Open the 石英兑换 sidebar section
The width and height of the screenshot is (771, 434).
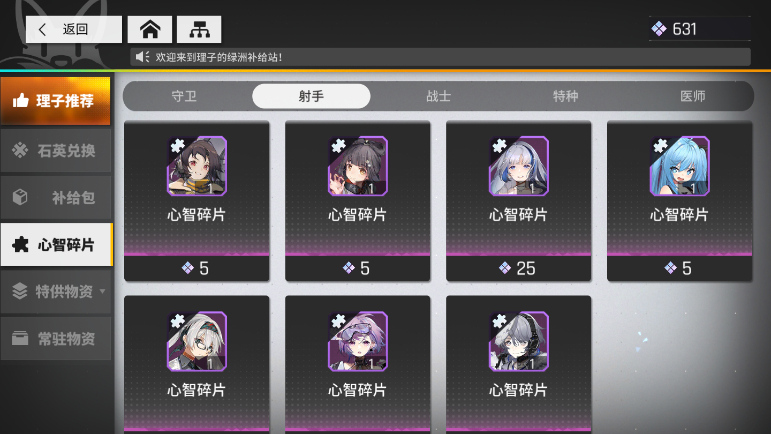tap(56, 150)
